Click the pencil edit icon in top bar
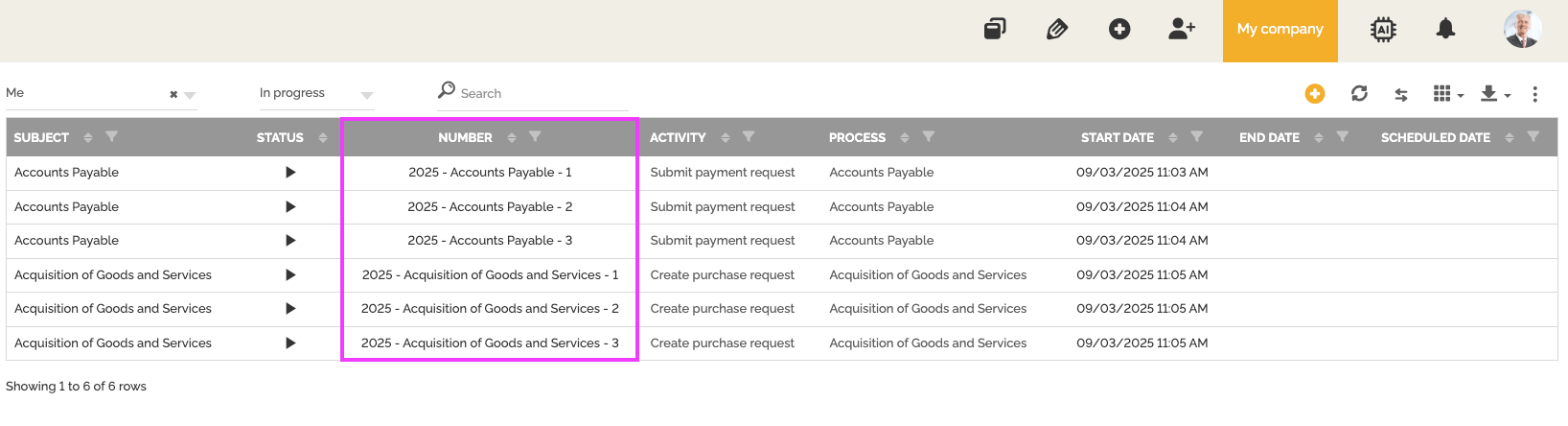This screenshot has height=426, width=1568. pyautogui.click(x=1057, y=29)
